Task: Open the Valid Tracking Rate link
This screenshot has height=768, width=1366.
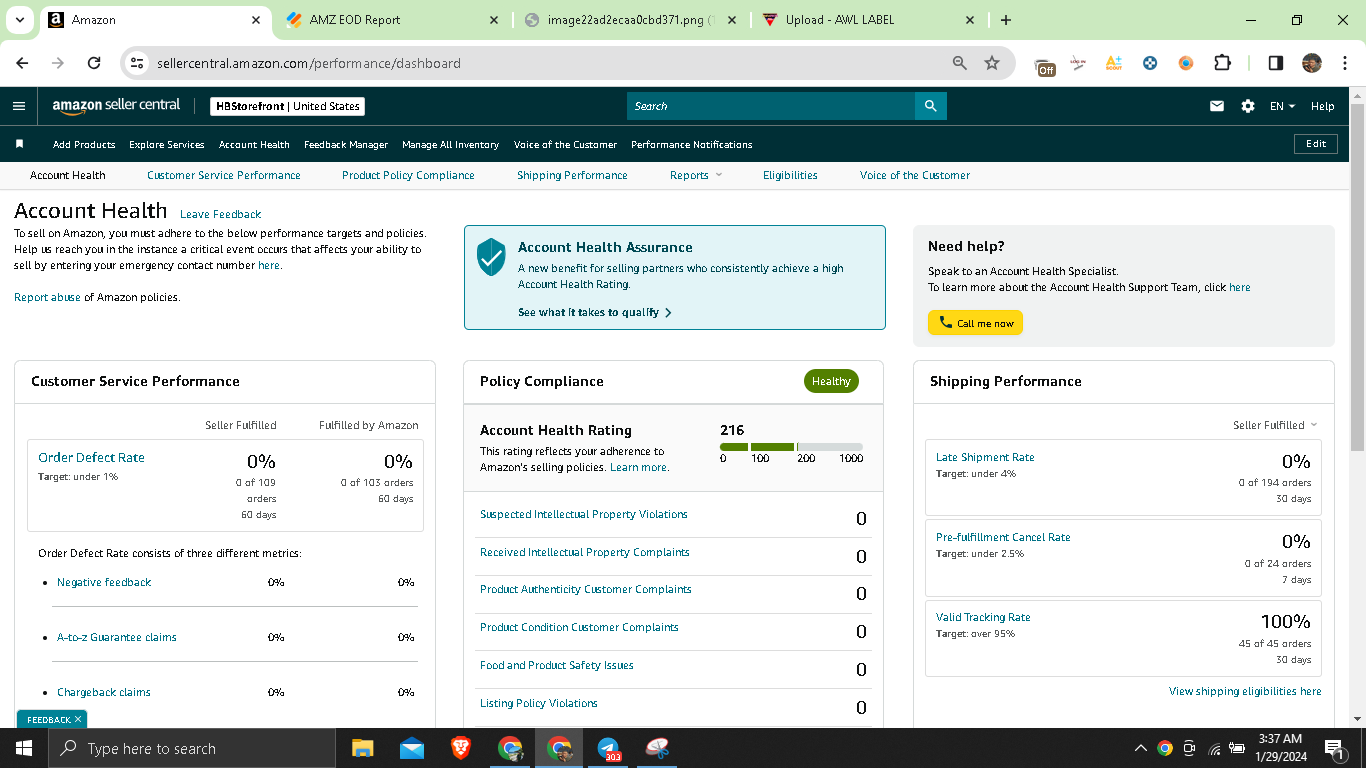Action: coord(983,617)
